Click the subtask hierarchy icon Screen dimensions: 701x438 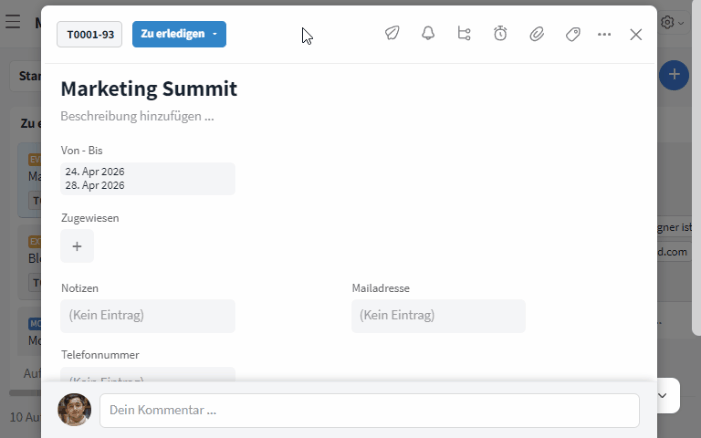(464, 34)
